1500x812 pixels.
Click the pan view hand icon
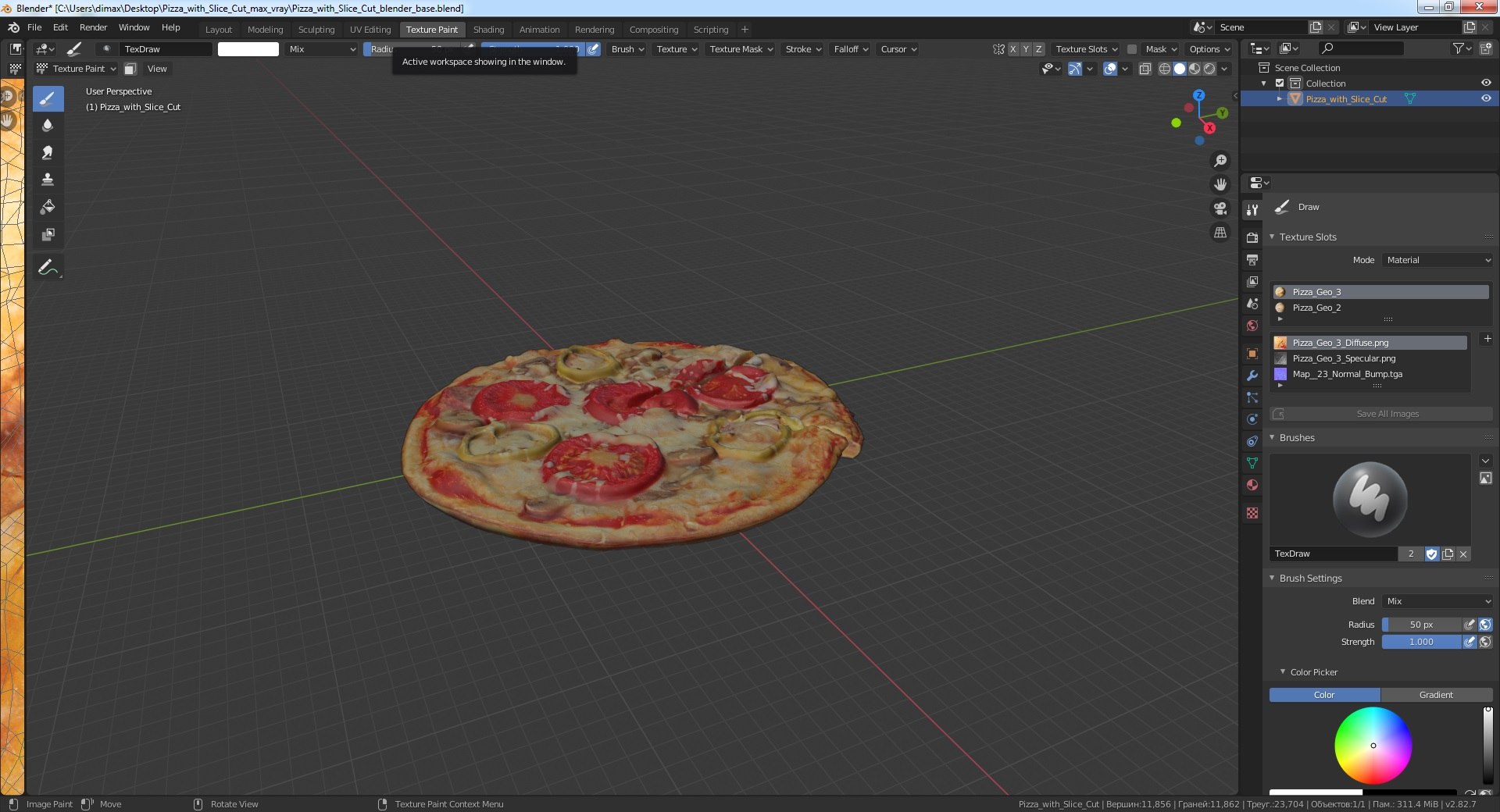point(1220,185)
